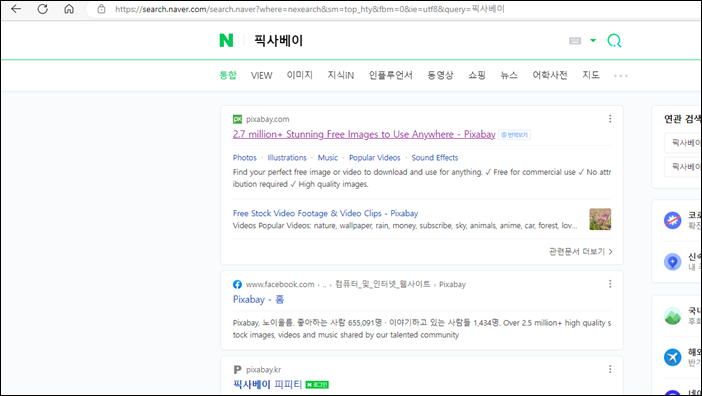Open the 동영상 tab
702x396 pixels.
[x=440, y=75]
